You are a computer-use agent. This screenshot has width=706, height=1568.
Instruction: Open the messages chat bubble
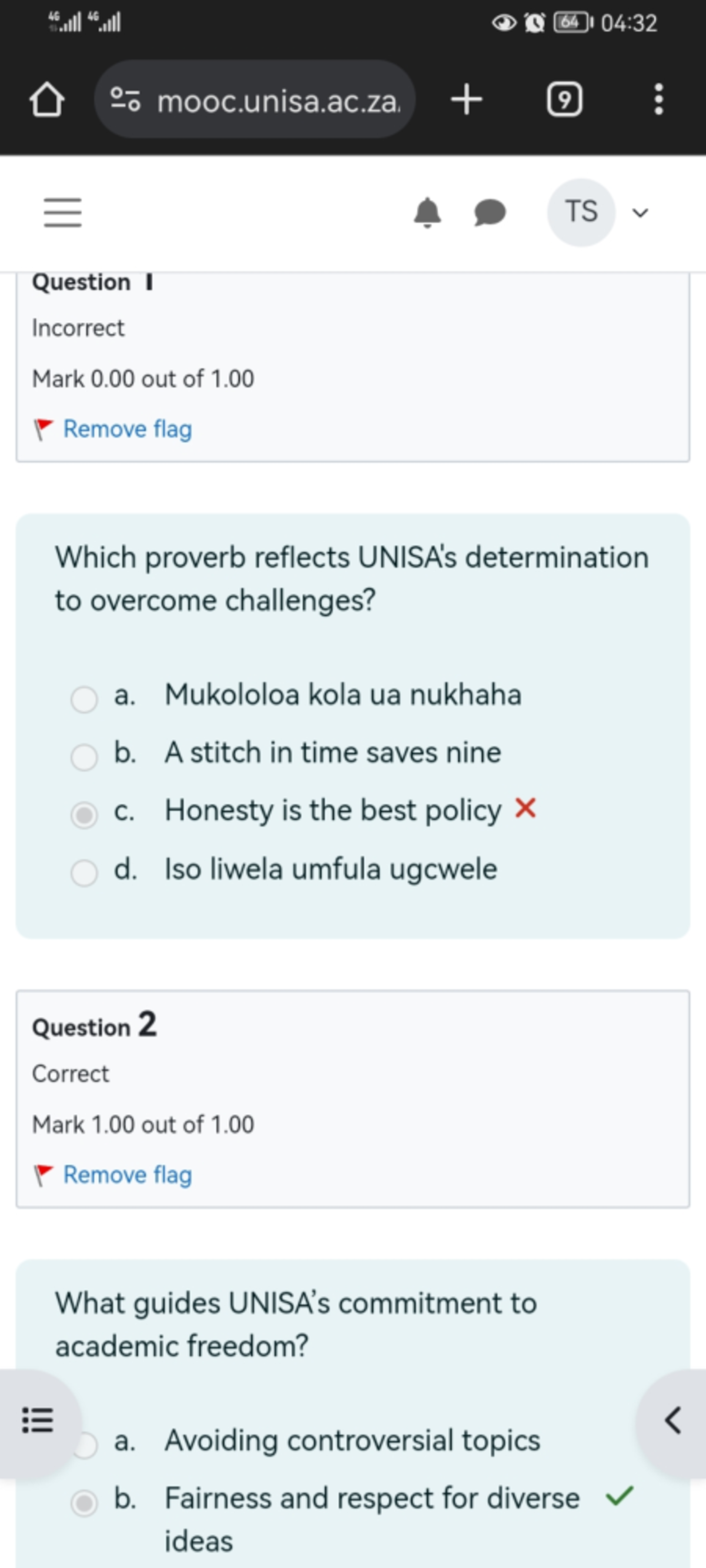point(489,212)
